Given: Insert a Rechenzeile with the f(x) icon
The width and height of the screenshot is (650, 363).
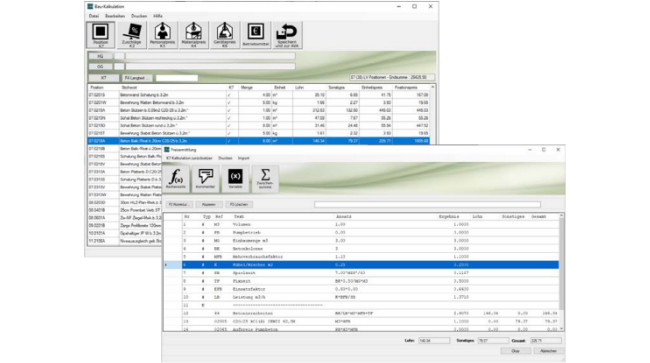Looking at the screenshot, I should click(x=176, y=179).
